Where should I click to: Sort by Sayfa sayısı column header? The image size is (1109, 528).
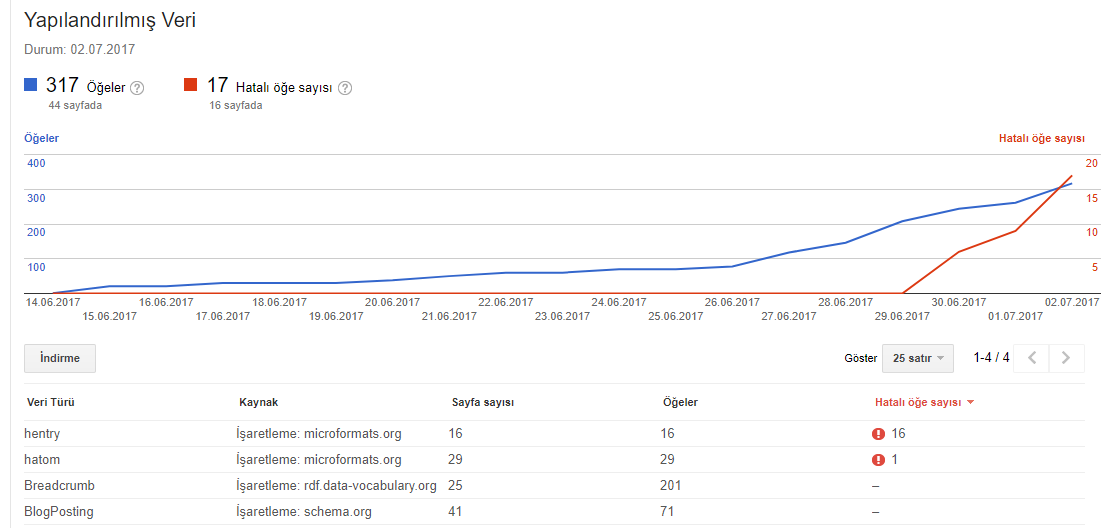pyautogui.click(x=483, y=402)
